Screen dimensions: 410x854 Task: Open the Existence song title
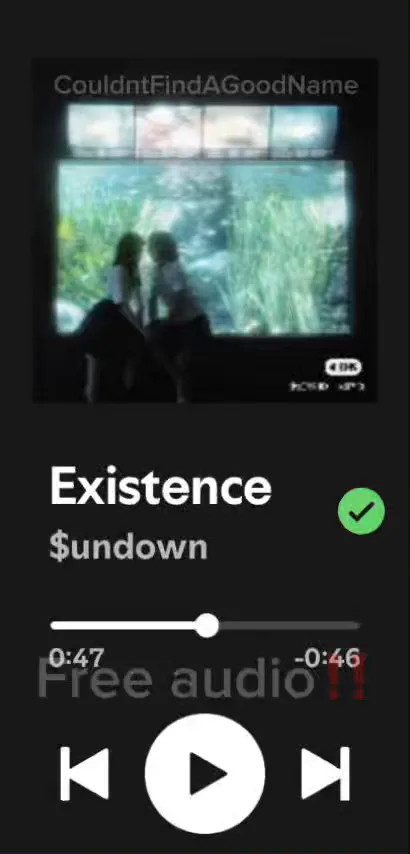coord(161,486)
